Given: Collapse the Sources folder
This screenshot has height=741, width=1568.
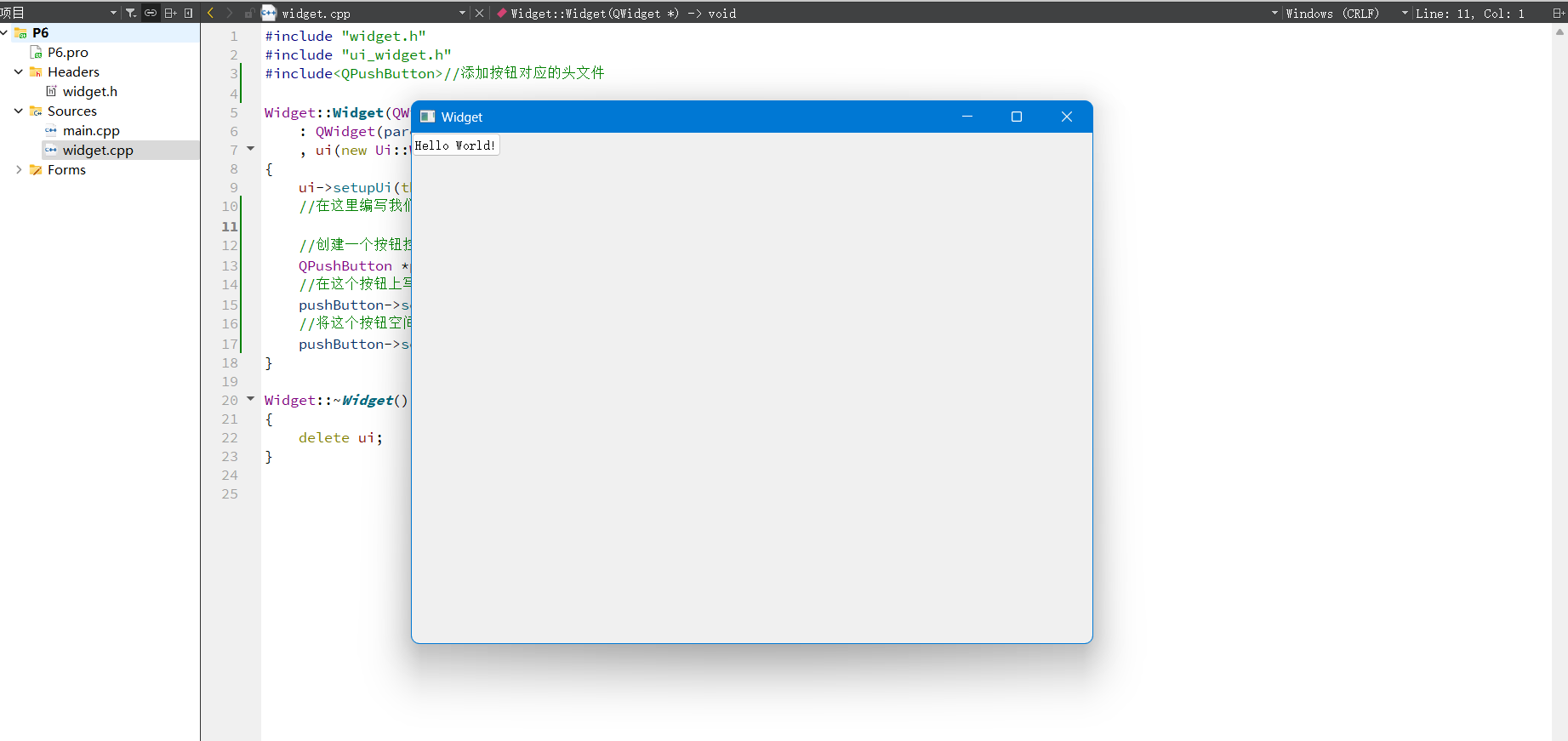Looking at the screenshot, I should click(18, 111).
